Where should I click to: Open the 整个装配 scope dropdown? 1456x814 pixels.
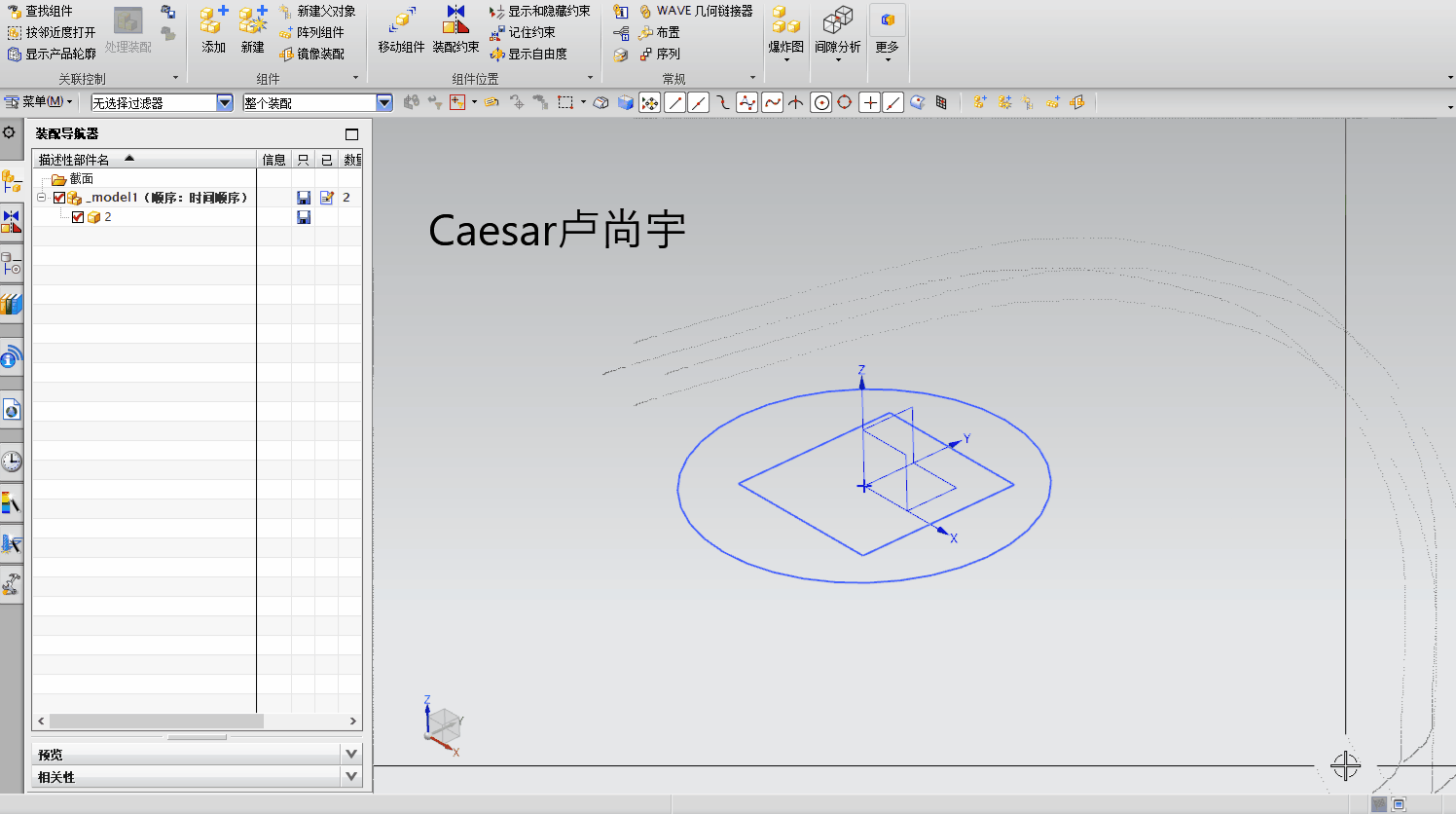pyautogui.click(x=383, y=102)
